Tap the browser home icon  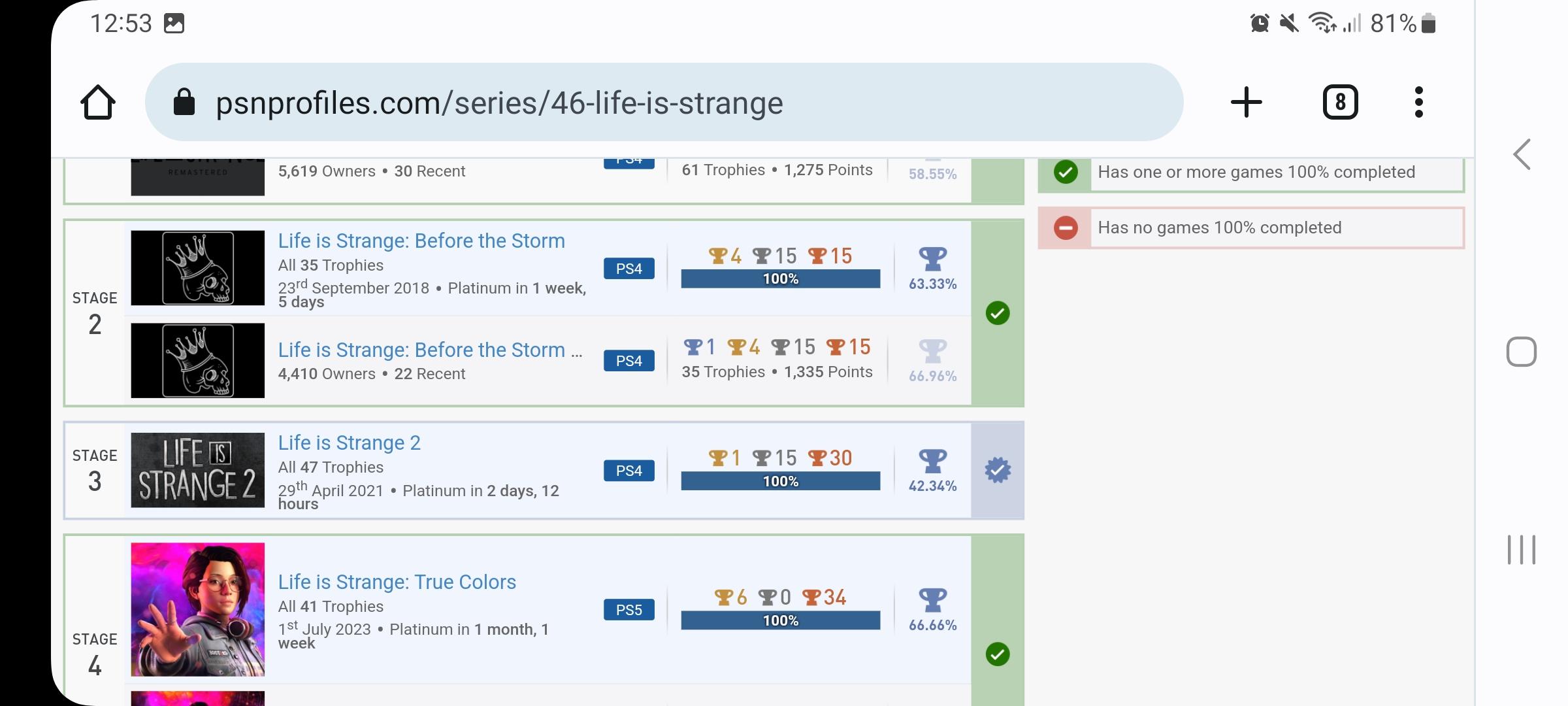click(98, 103)
